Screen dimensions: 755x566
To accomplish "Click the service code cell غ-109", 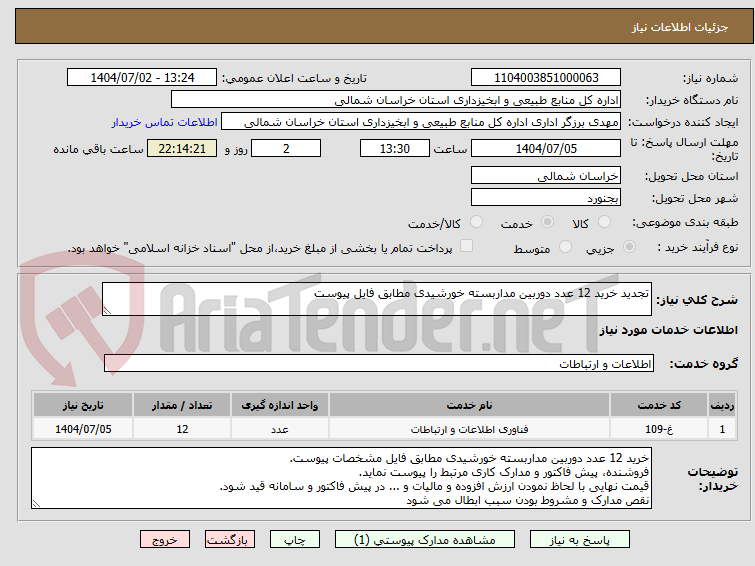I will tap(659, 429).
